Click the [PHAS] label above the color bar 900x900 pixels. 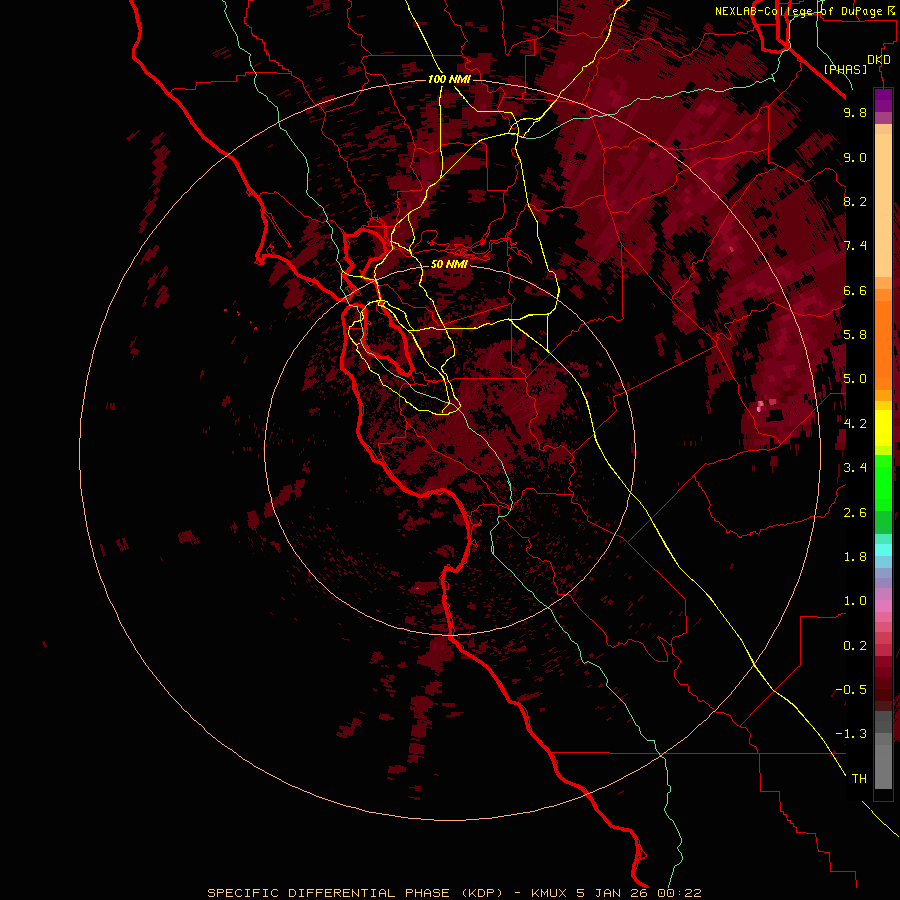pos(845,69)
